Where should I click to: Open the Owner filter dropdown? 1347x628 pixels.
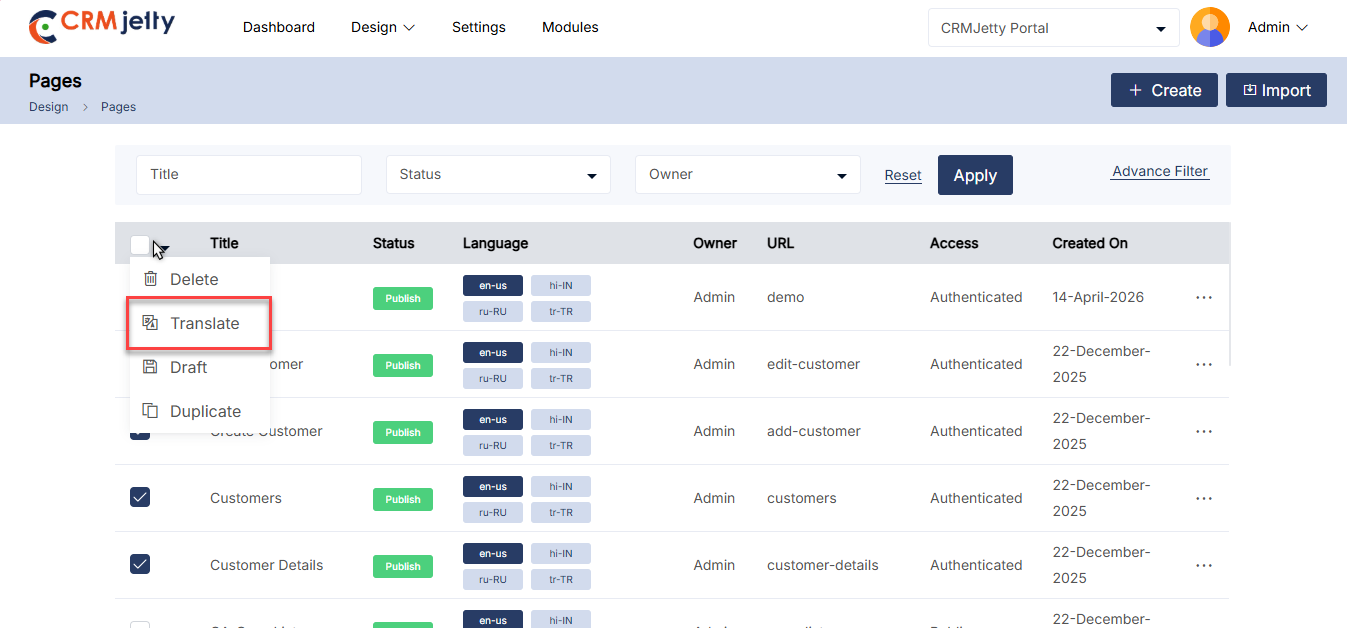[x=747, y=175]
